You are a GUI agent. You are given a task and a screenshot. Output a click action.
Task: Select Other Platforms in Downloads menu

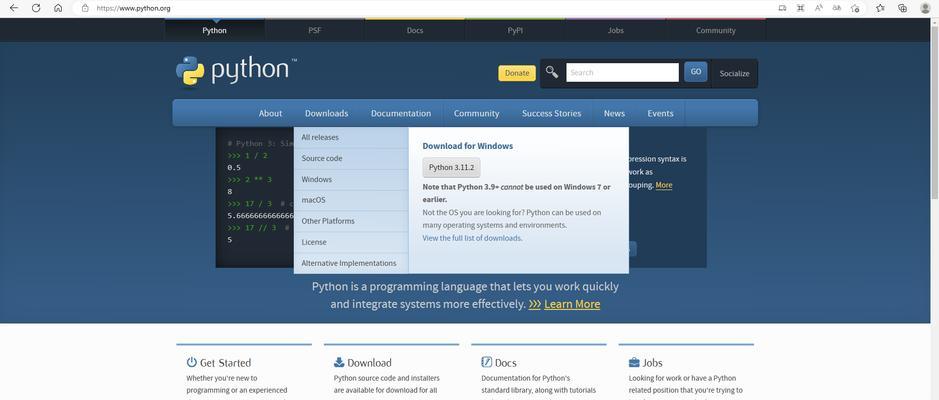[352, 221]
